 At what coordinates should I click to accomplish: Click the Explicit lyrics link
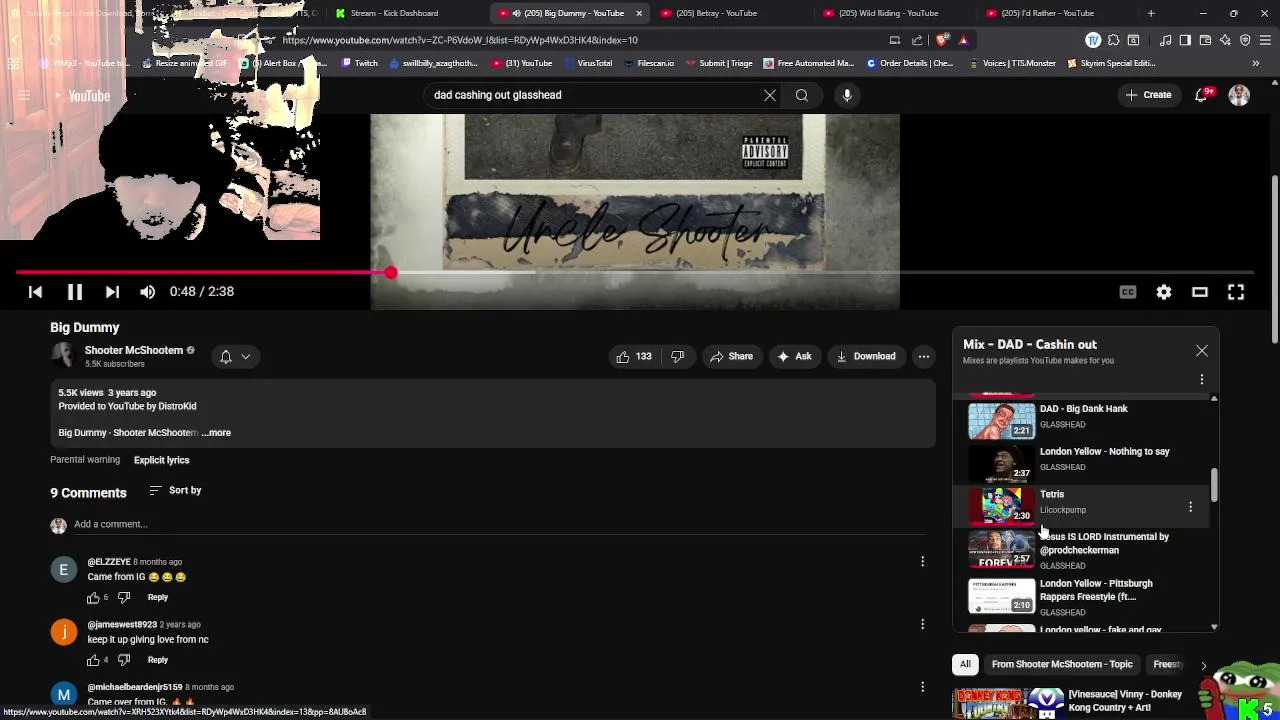click(x=161, y=460)
